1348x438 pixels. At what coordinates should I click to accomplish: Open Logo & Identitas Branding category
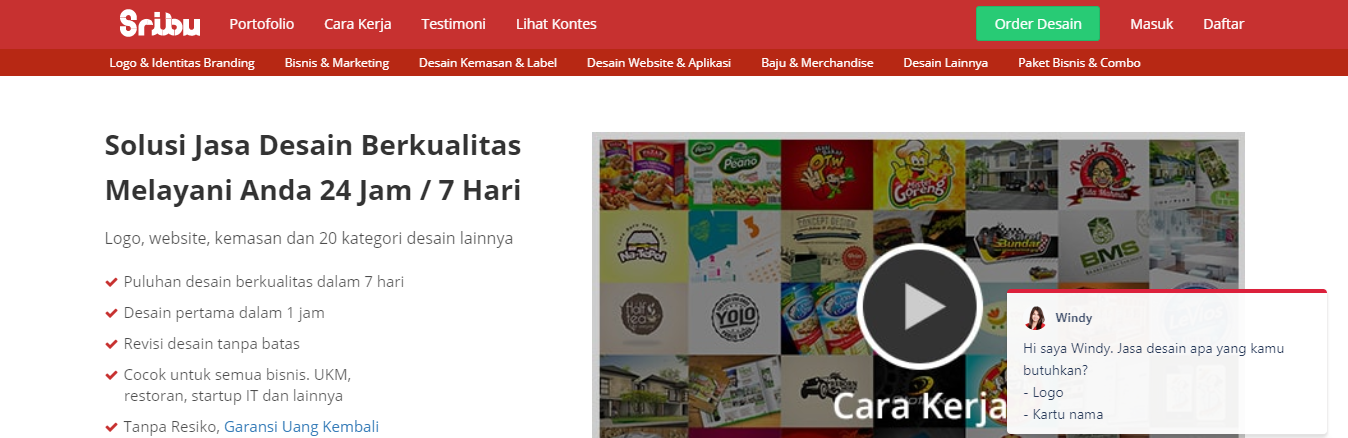tap(182, 62)
